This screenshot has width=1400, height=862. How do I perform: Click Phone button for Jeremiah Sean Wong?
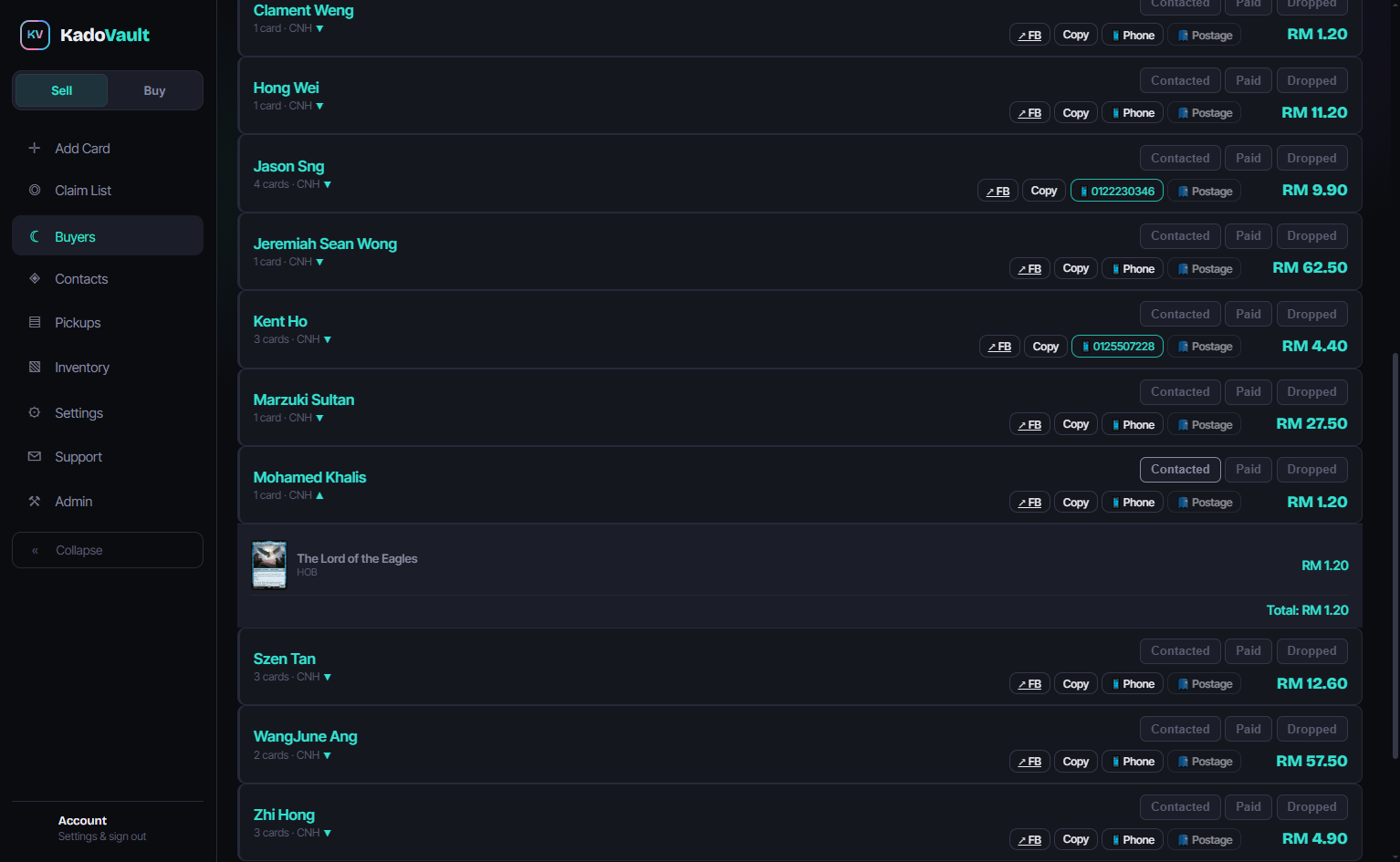click(1133, 269)
